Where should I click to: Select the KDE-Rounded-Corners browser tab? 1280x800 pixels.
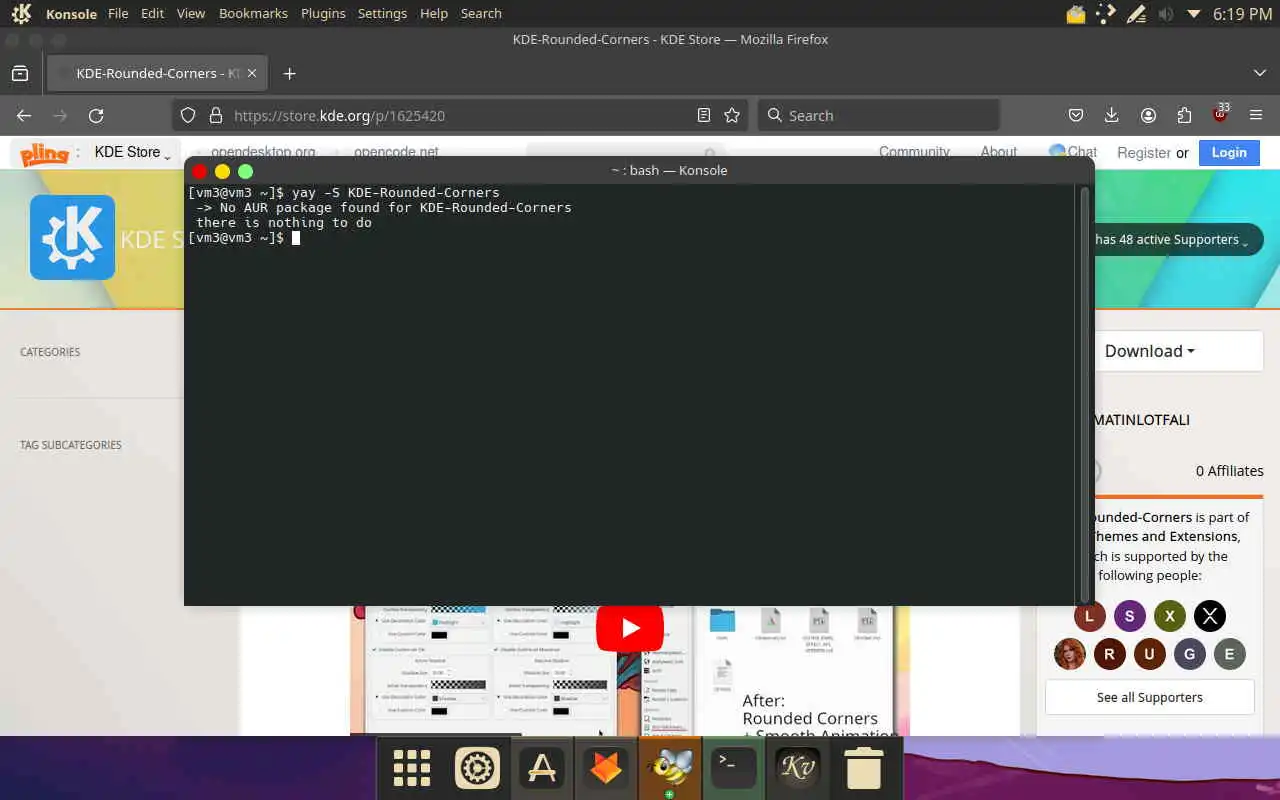click(x=156, y=73)
